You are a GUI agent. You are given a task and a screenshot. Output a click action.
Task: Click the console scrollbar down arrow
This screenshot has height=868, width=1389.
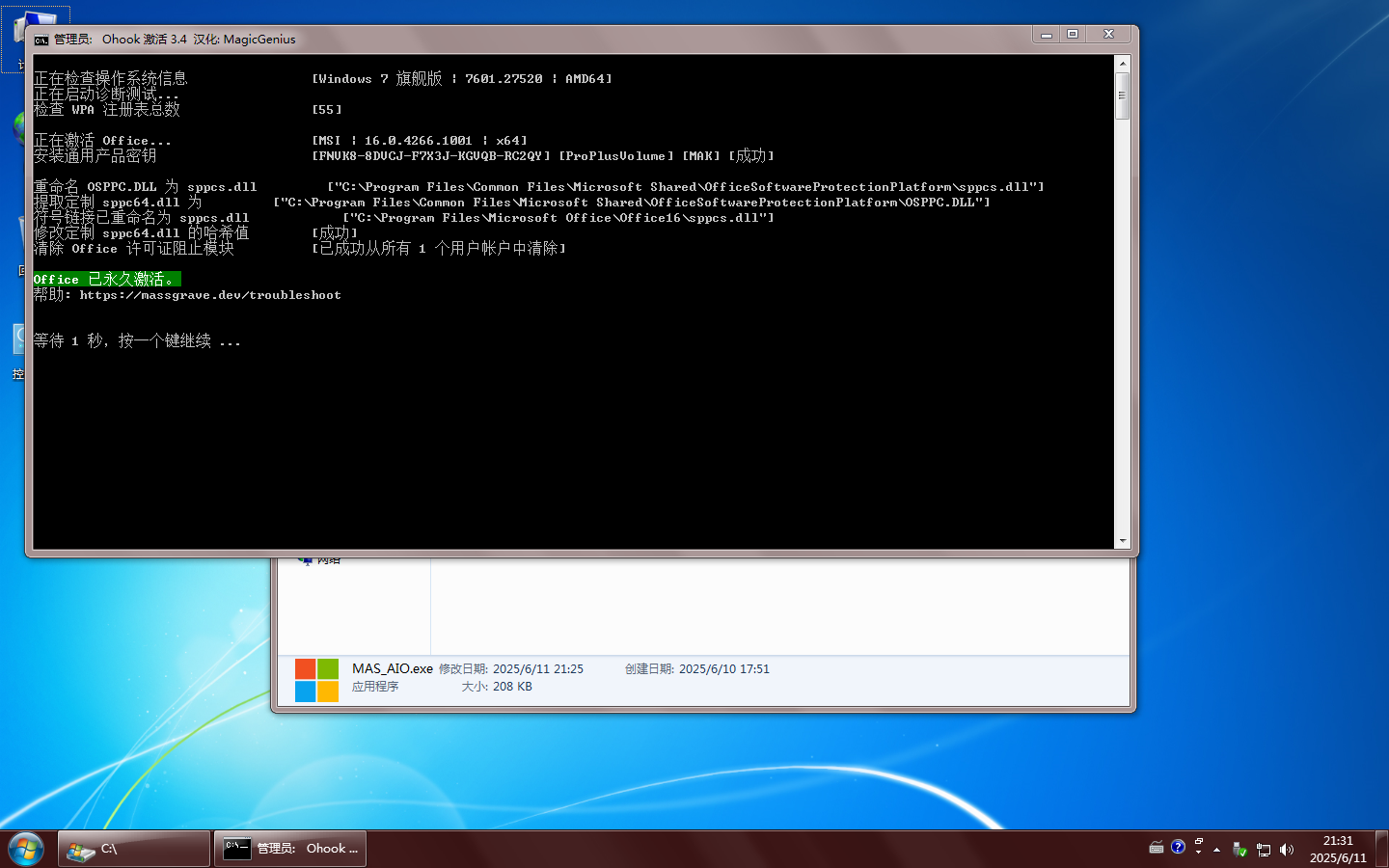pos(1122,541)
